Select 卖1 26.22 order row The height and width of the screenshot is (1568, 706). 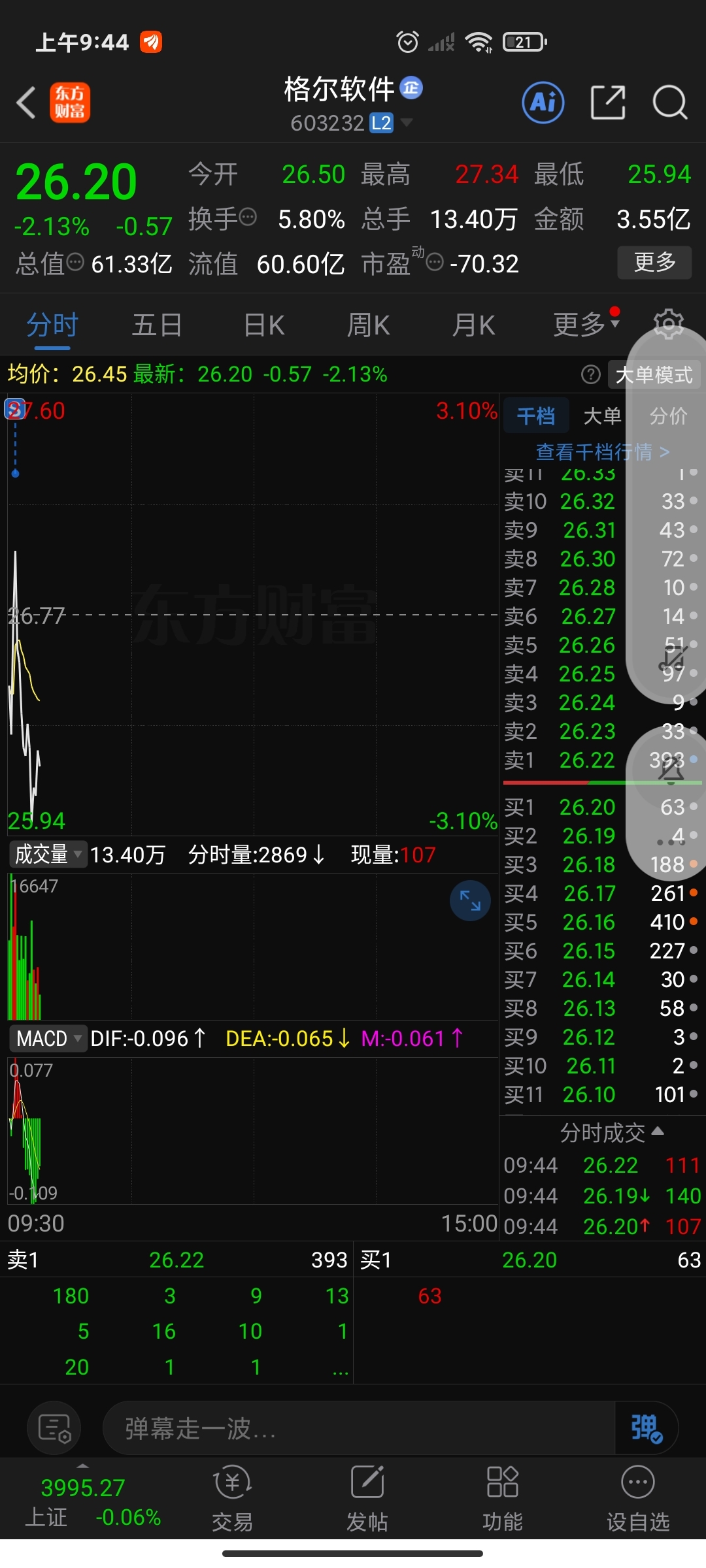(601, 760)
